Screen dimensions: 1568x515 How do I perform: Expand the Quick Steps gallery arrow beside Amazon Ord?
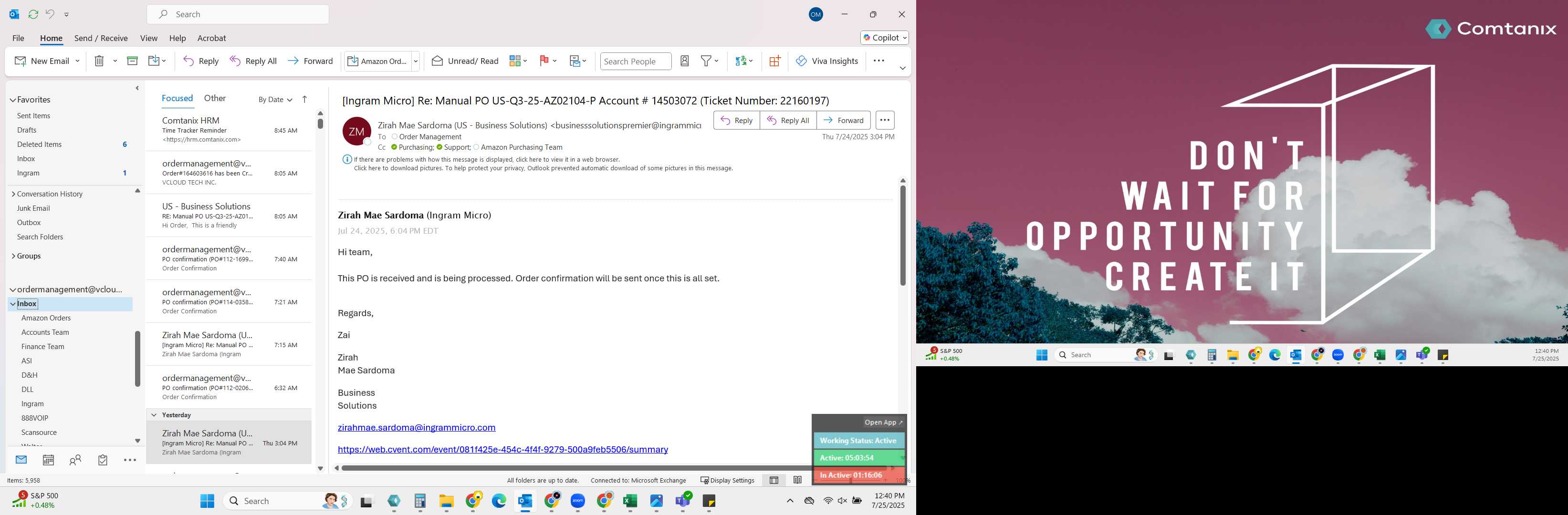click(416, 61)
